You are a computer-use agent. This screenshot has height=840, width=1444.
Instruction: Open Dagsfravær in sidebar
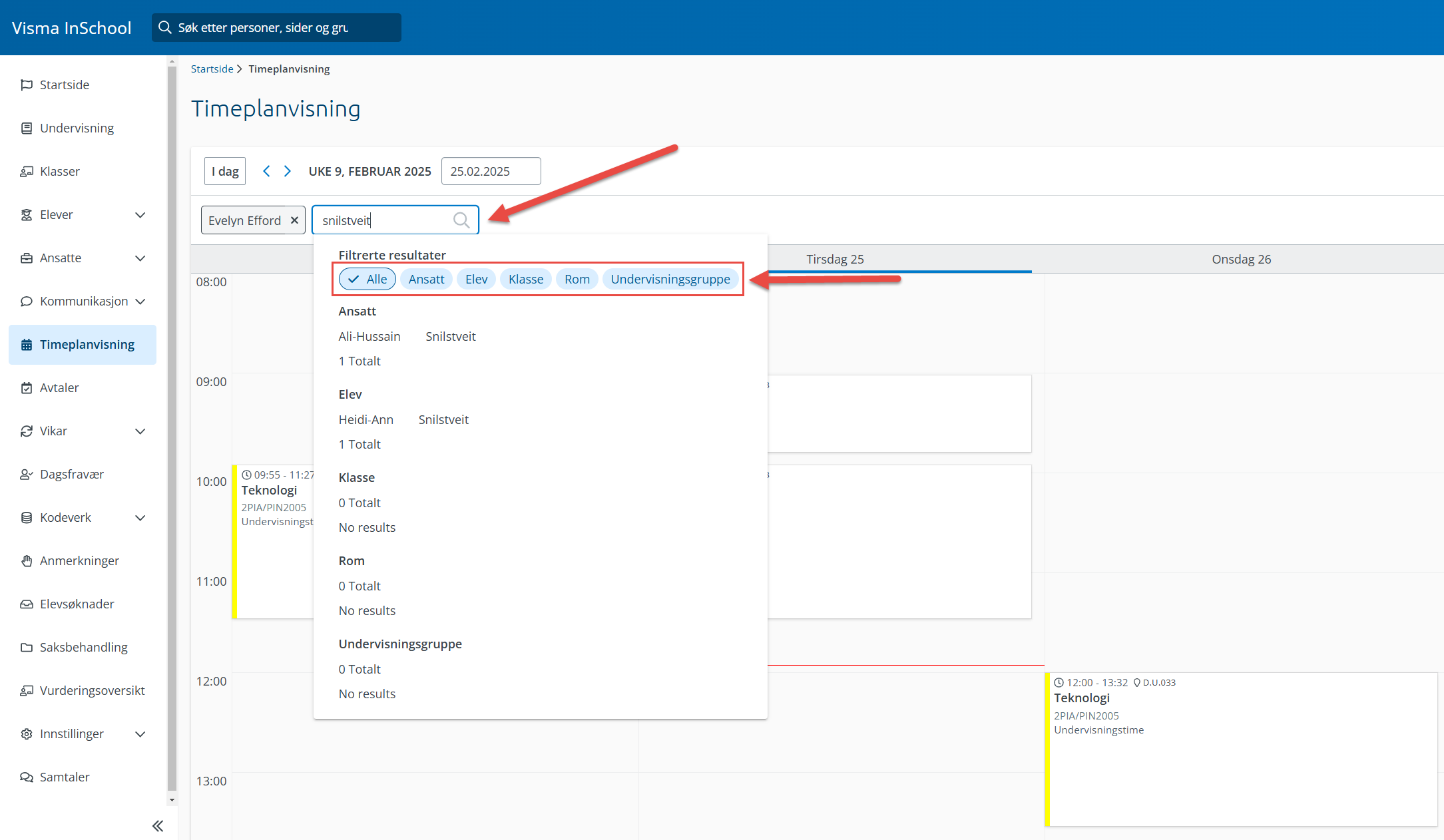tap(72, 474)
